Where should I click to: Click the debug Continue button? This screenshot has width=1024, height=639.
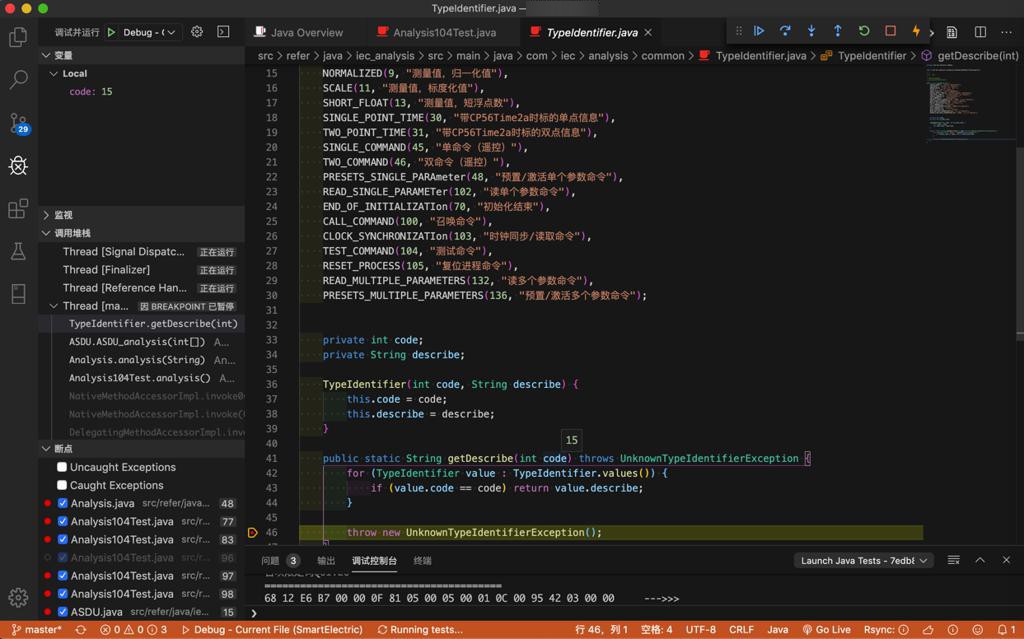(x=759, y=32)
